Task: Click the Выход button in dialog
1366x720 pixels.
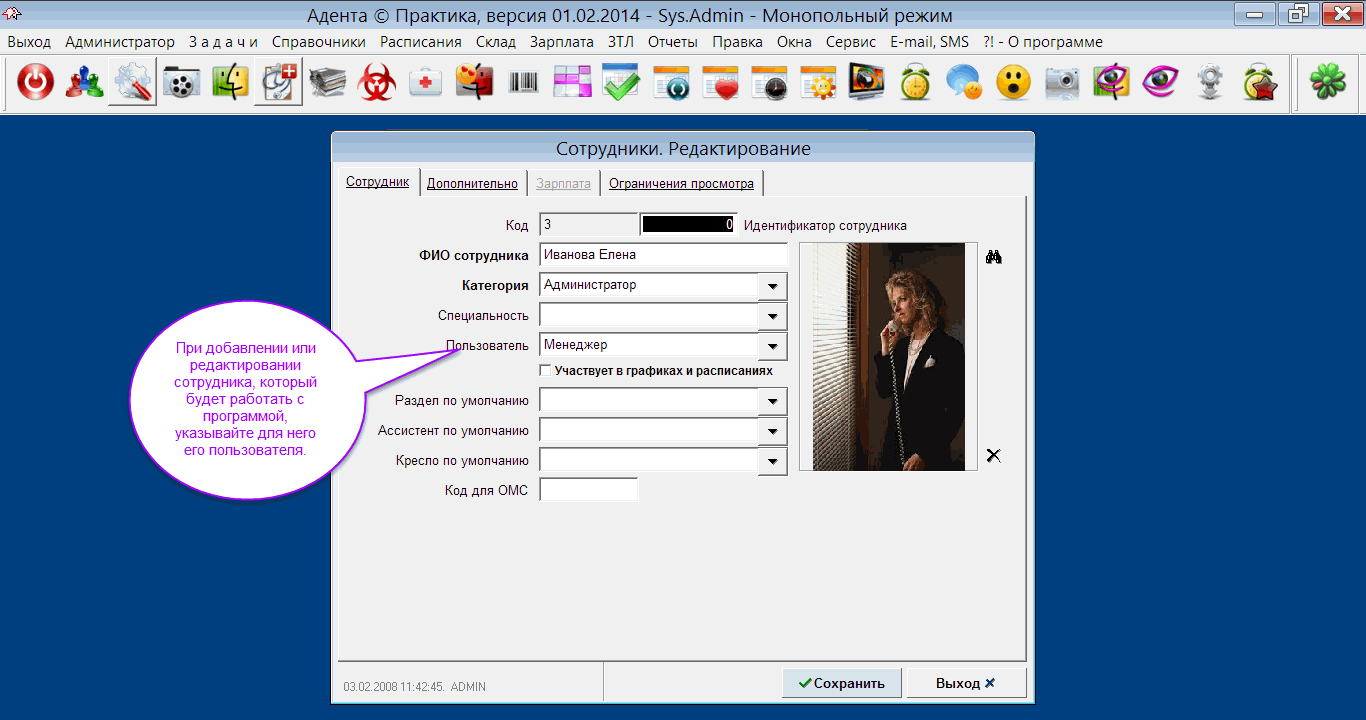Action: tap(965, 683)
